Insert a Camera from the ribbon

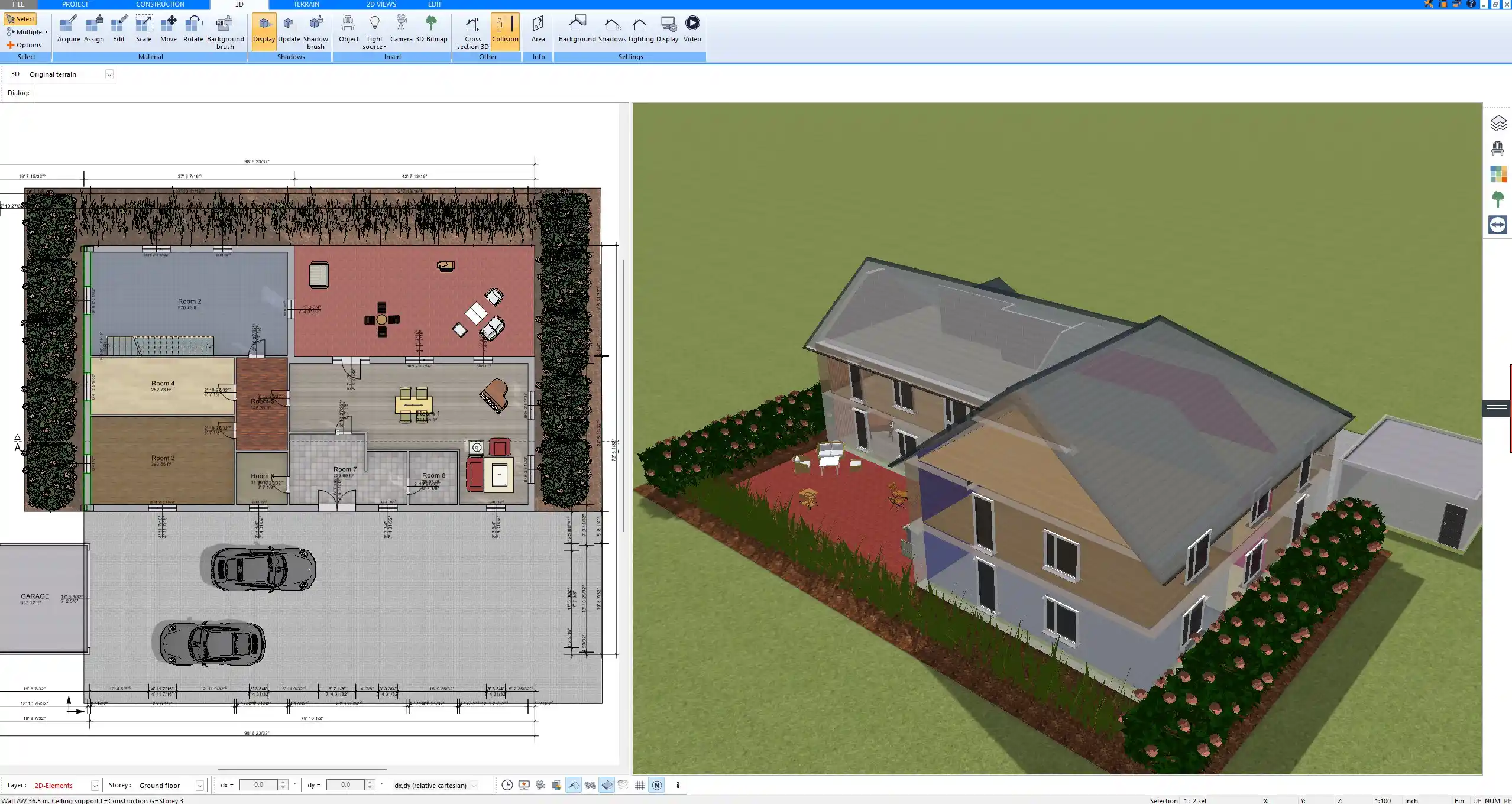(x=401, y=30)
